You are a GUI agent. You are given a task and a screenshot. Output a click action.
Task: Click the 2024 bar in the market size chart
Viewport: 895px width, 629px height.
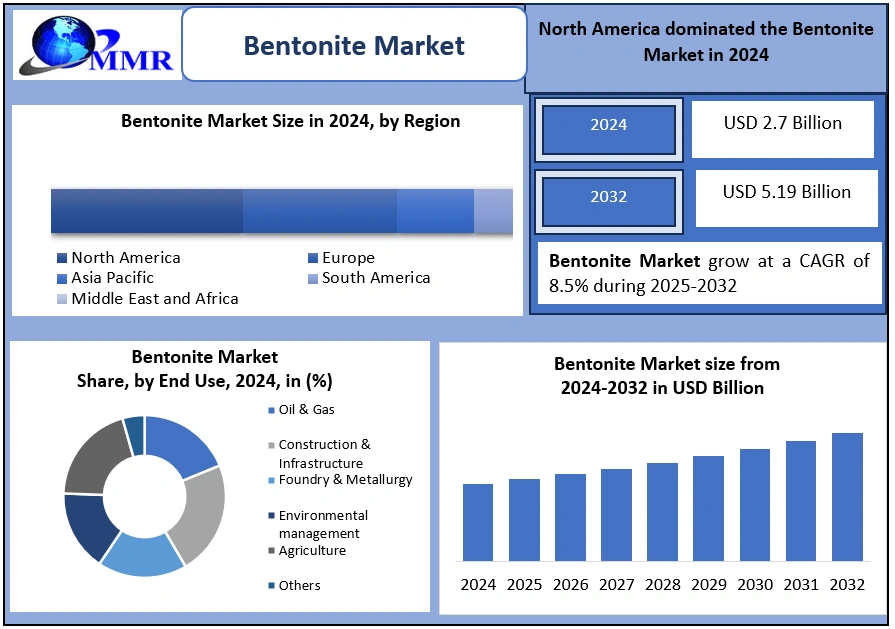coord(478,521)
